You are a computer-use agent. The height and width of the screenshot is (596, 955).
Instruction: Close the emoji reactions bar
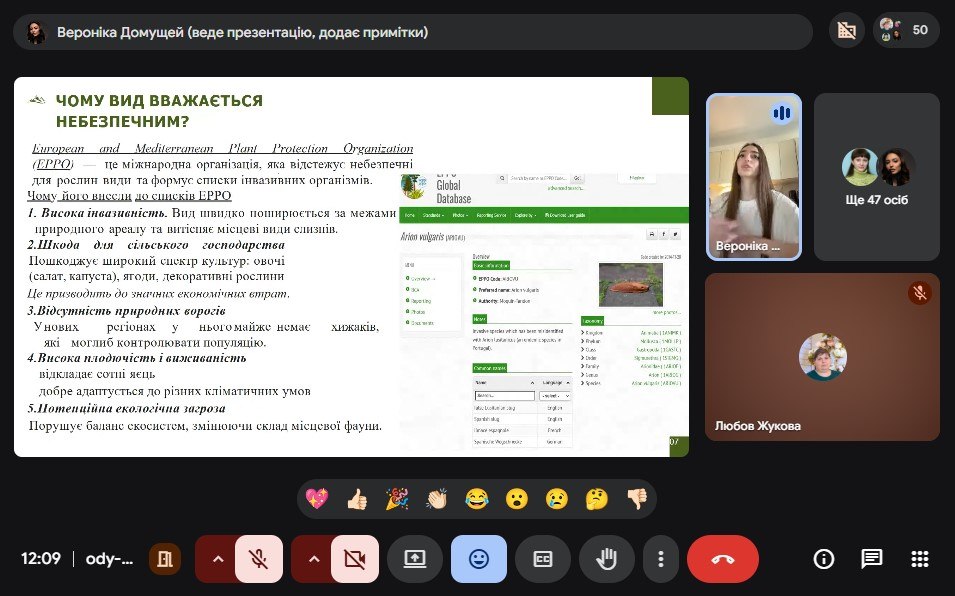[x=479, y=559]
